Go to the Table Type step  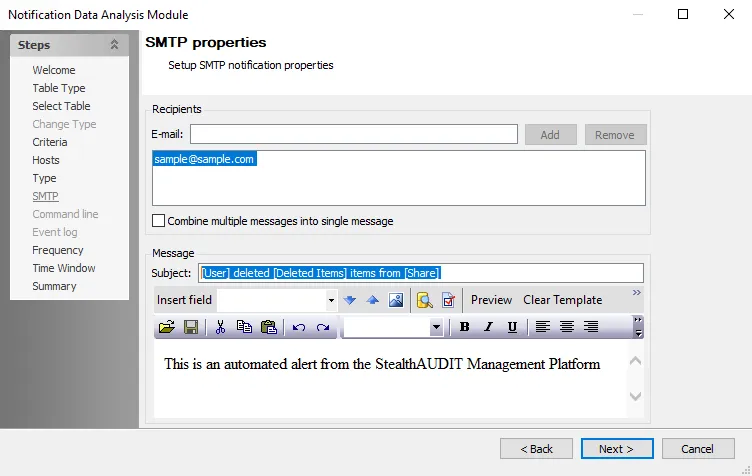[x=59, y=88]
